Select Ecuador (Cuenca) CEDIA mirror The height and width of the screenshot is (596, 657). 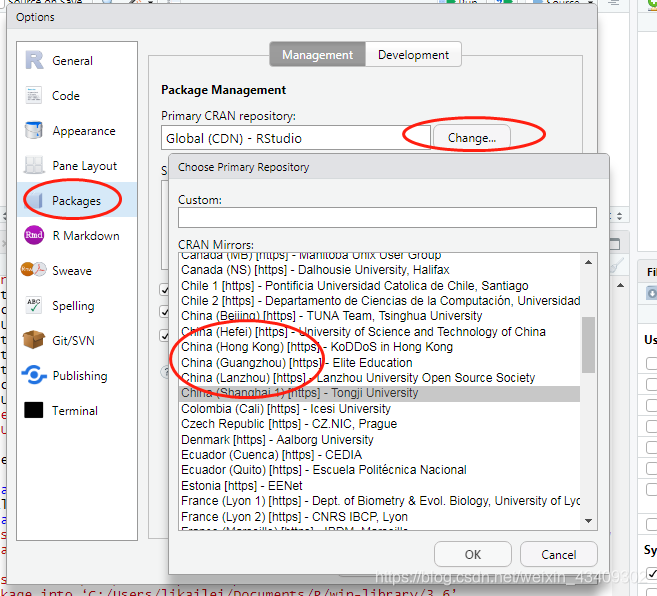pyautogui.click(x=379, y=455)
